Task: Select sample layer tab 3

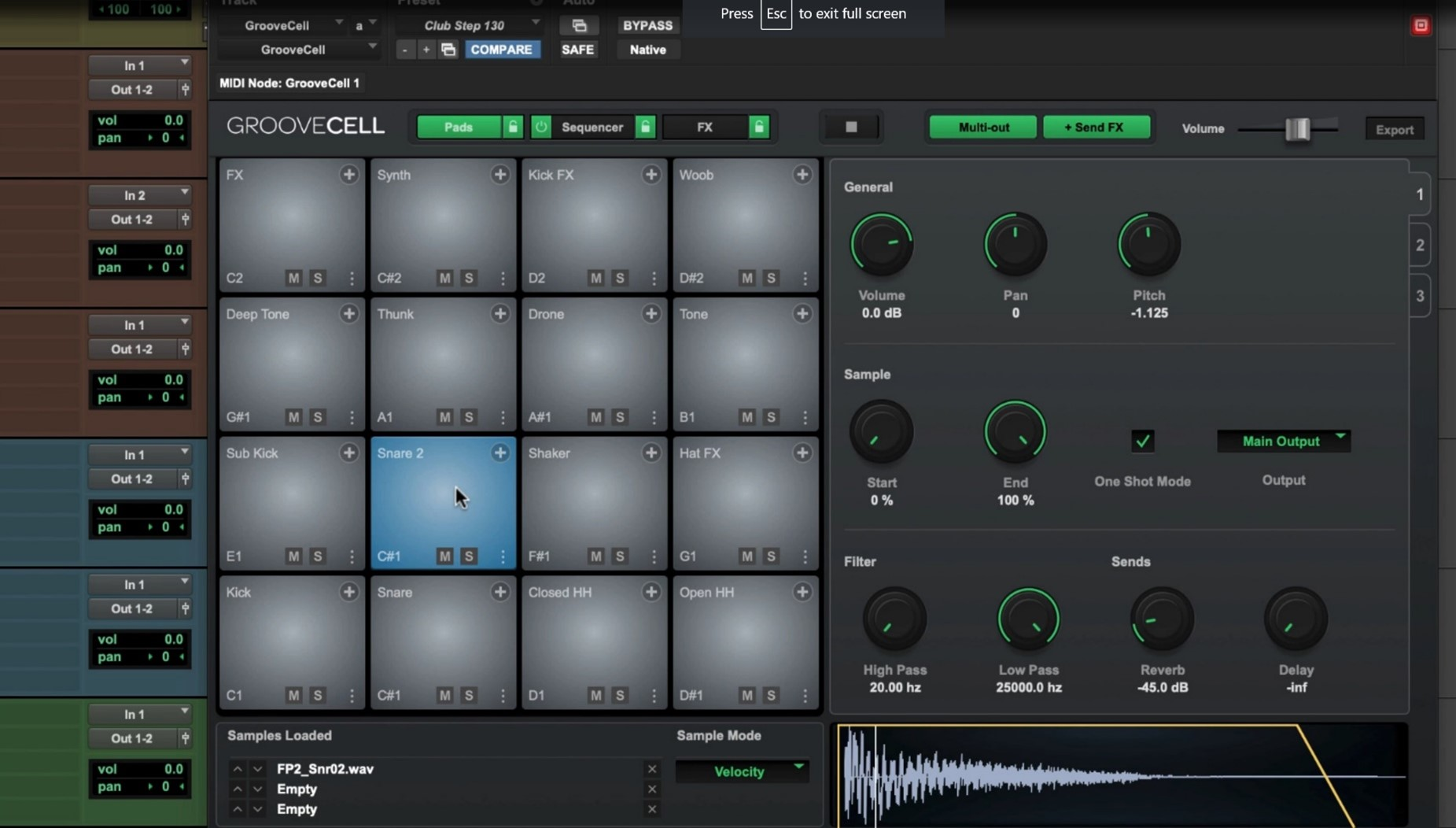Action: coord(1419,296)
